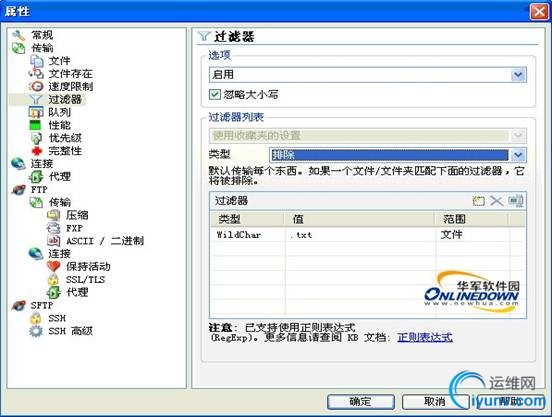Click the 确定 button
Viewport: 552px width, 417px height.
tap(360, 402)
